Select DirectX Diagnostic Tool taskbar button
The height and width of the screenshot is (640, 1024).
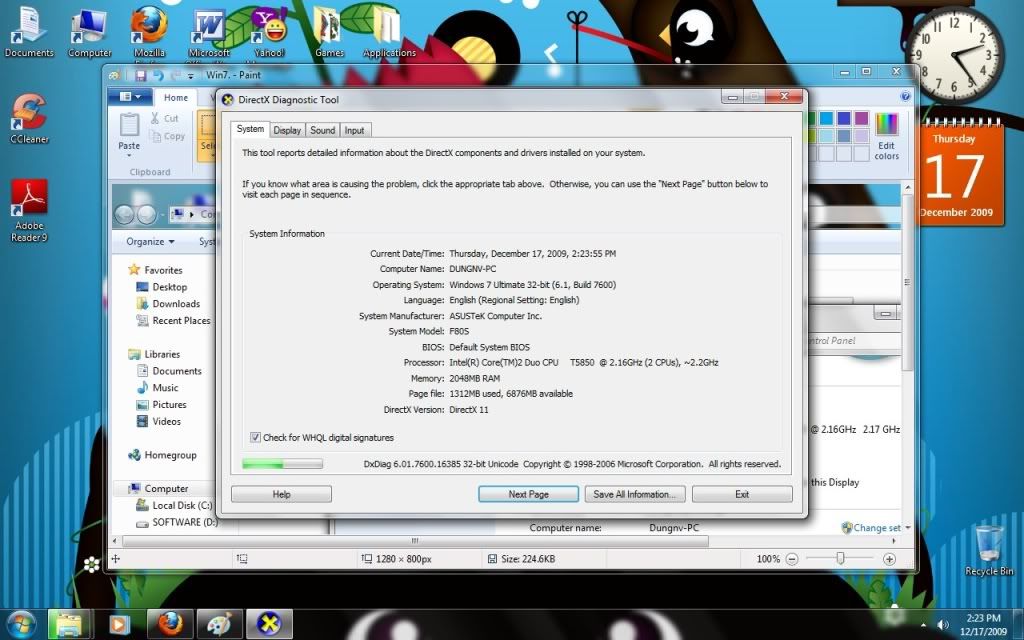coord(269,624)
